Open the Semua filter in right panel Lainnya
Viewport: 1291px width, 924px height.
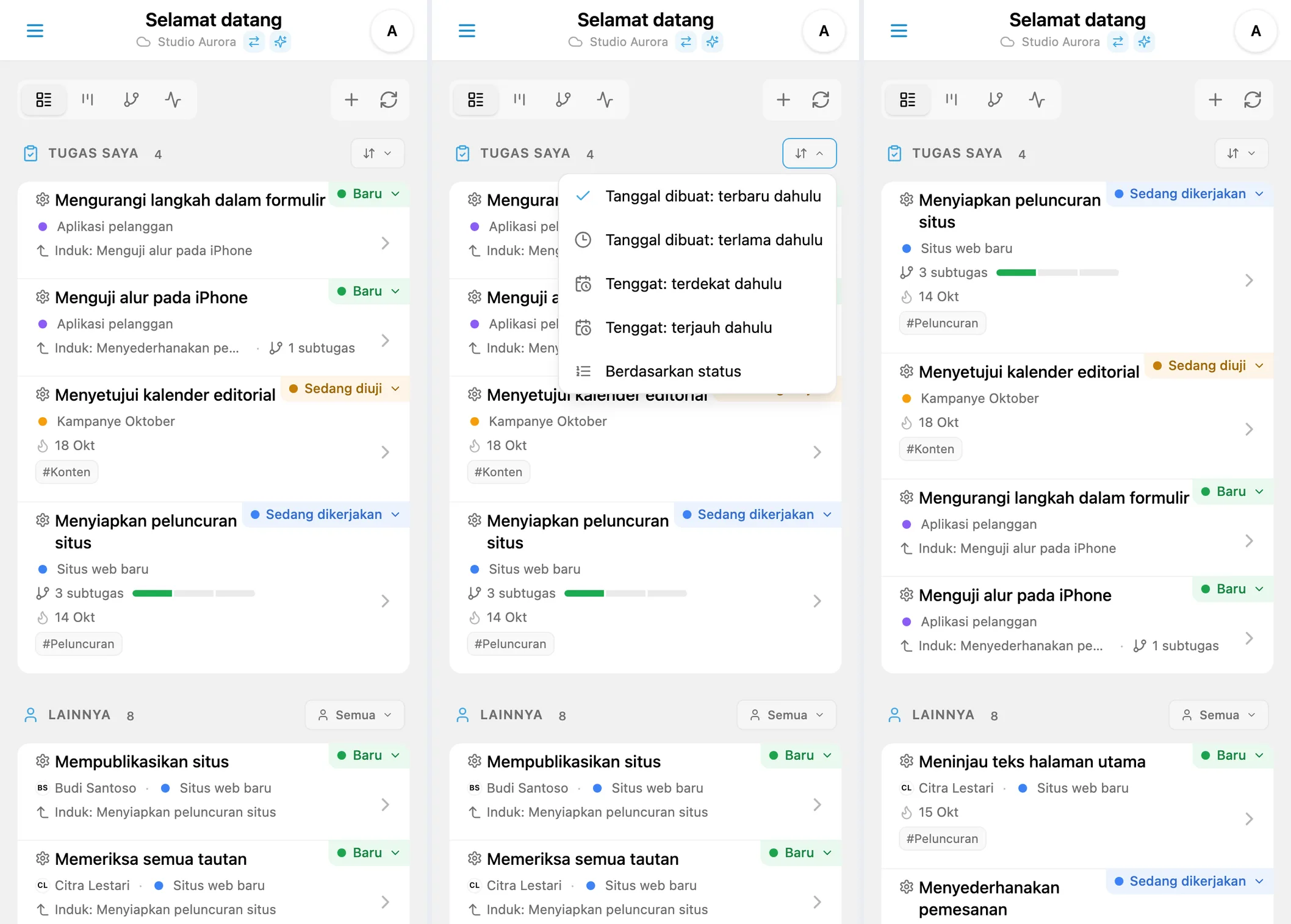click(x=1218, y=715)
